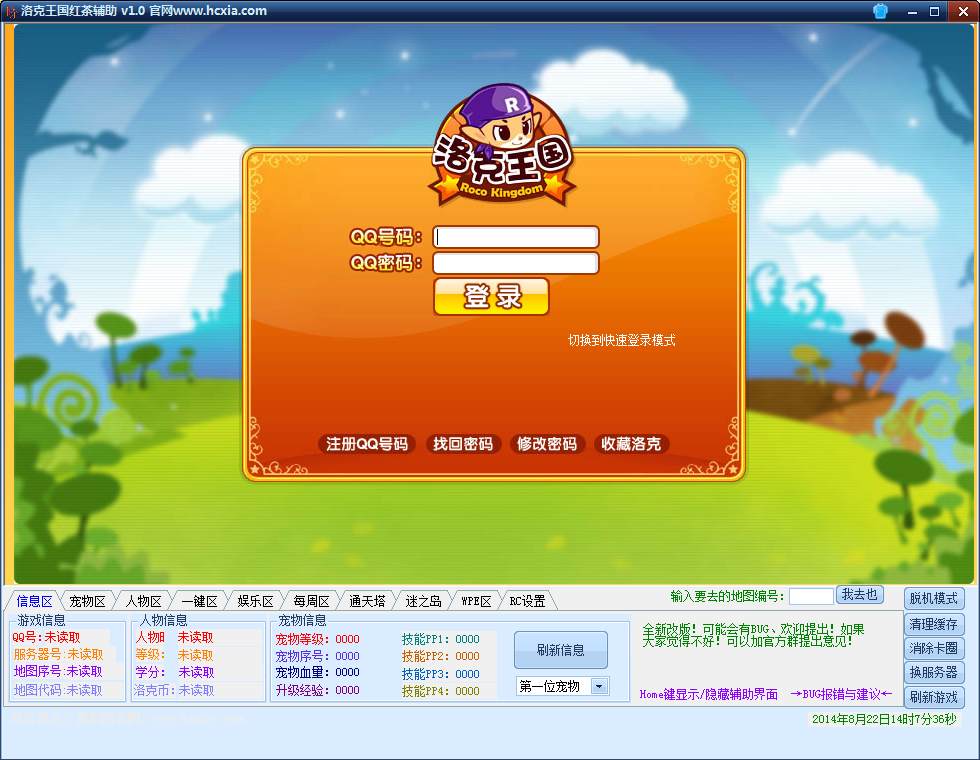
Task: Focus the map number input field
Action: pos(811,596)
